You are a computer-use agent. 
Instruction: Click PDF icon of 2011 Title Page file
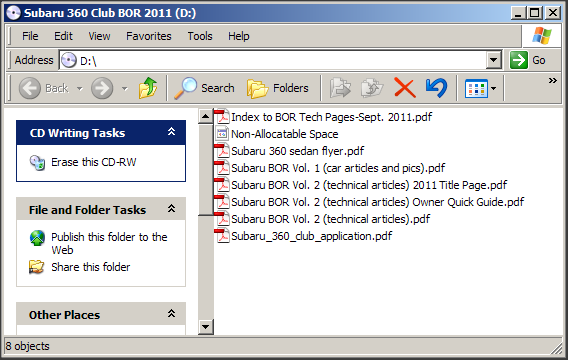[x=222, y=185]
